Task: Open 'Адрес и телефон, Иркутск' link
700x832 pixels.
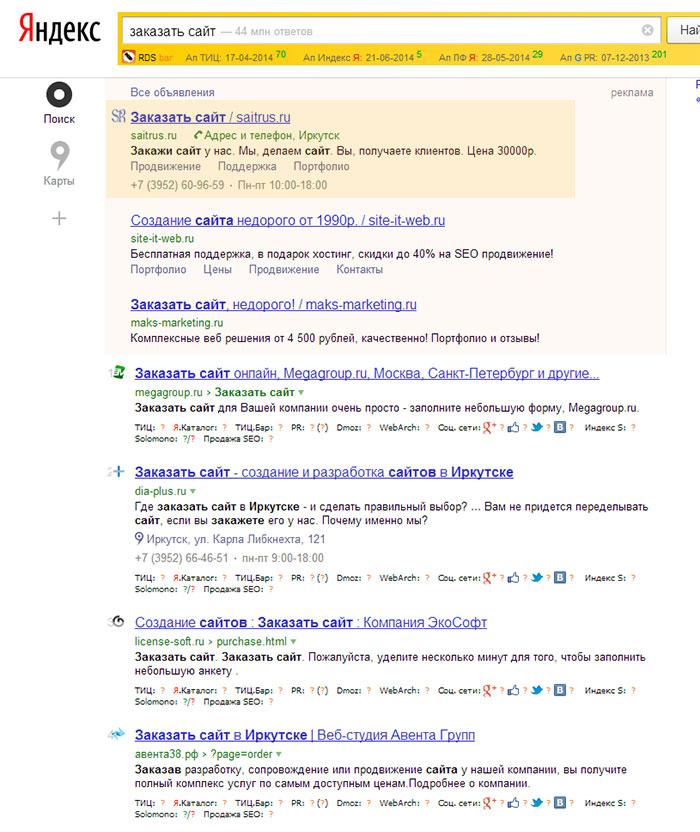Action: [x=267, y=135]
